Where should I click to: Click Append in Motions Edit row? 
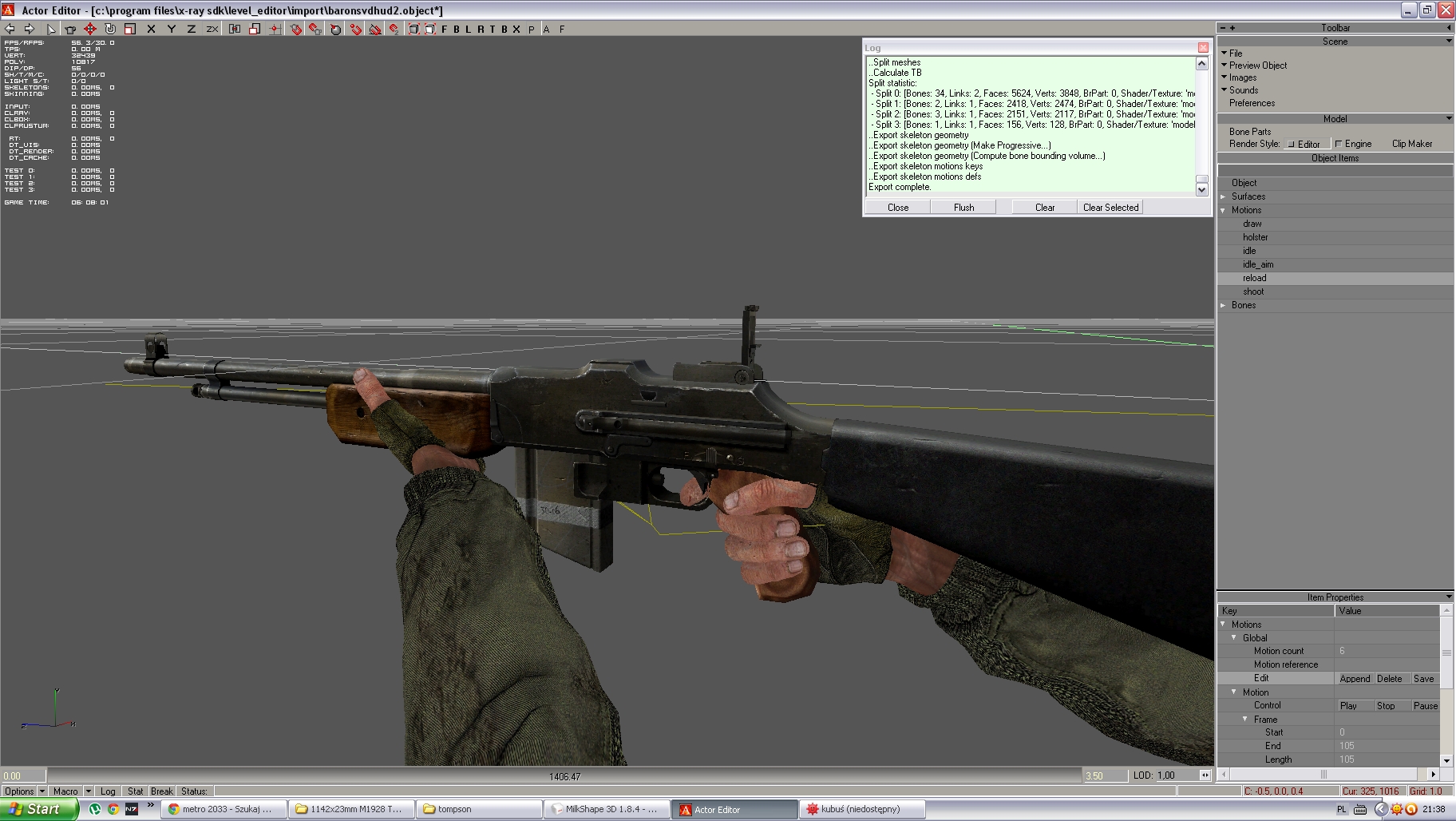point(1355,678)
